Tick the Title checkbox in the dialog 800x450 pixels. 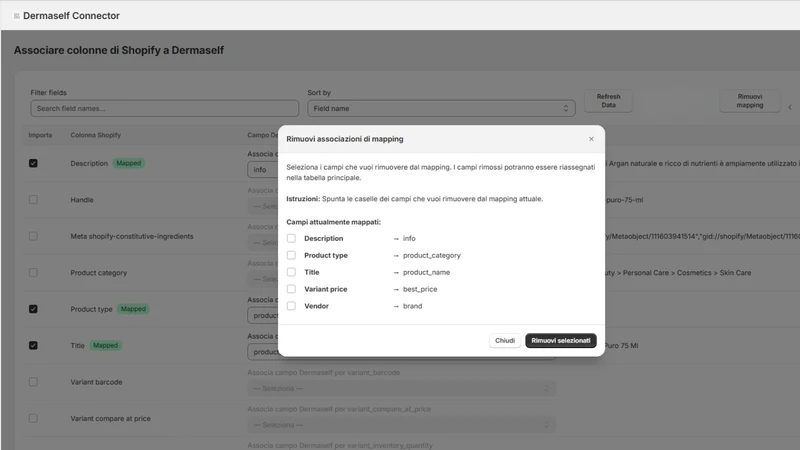(x=291, y=272)
